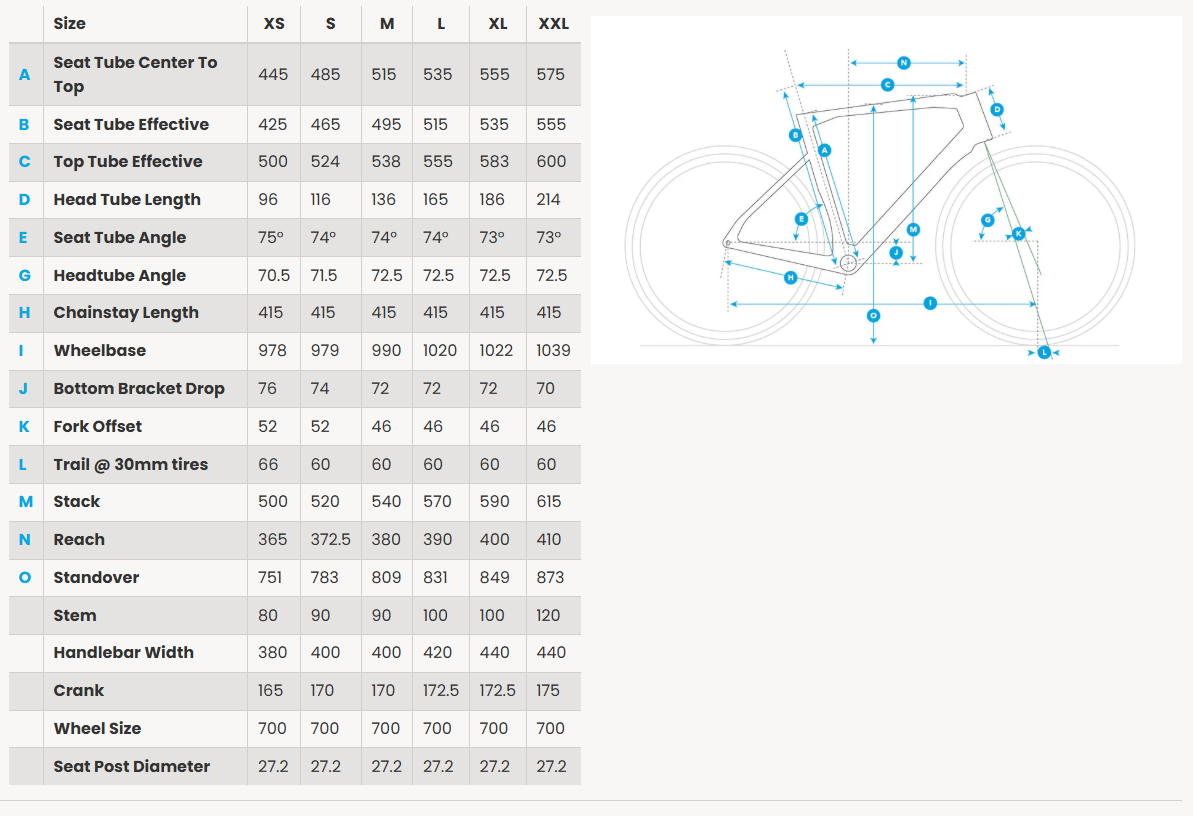The image size is (1193, 816).
Task: Click the L trail marker on diagram
Action: click(1044, 352)
